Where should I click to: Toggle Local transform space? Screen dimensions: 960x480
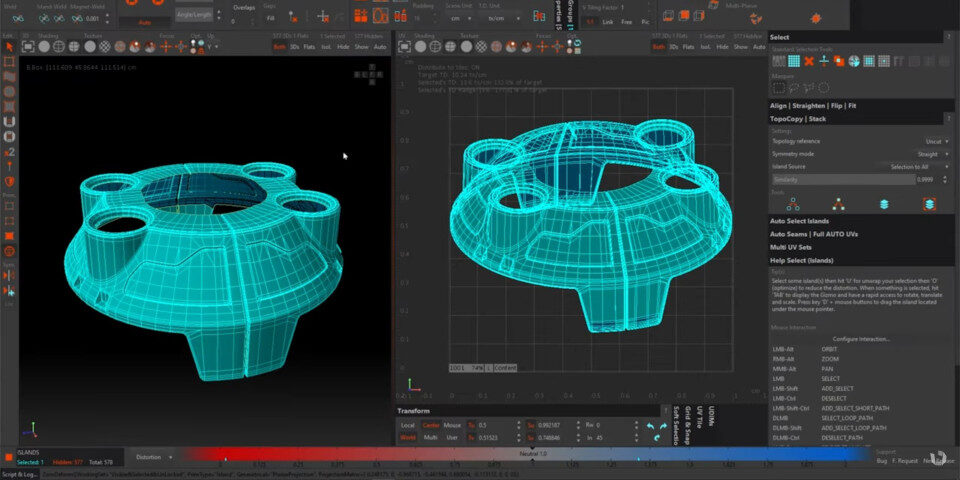pos(408,425)
